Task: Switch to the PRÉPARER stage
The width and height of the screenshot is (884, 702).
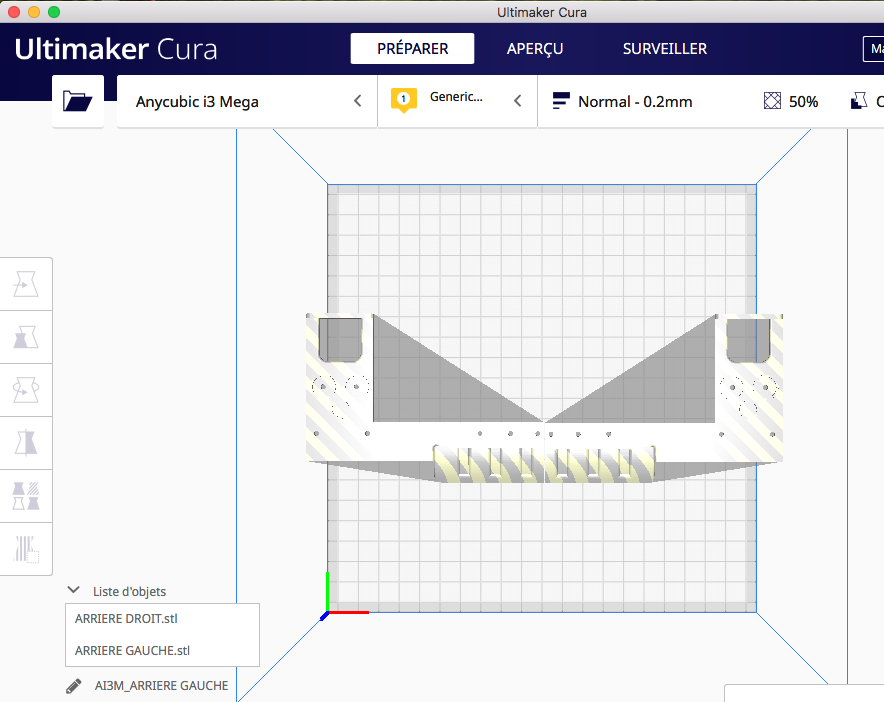Action: click(x=412, y=48)
